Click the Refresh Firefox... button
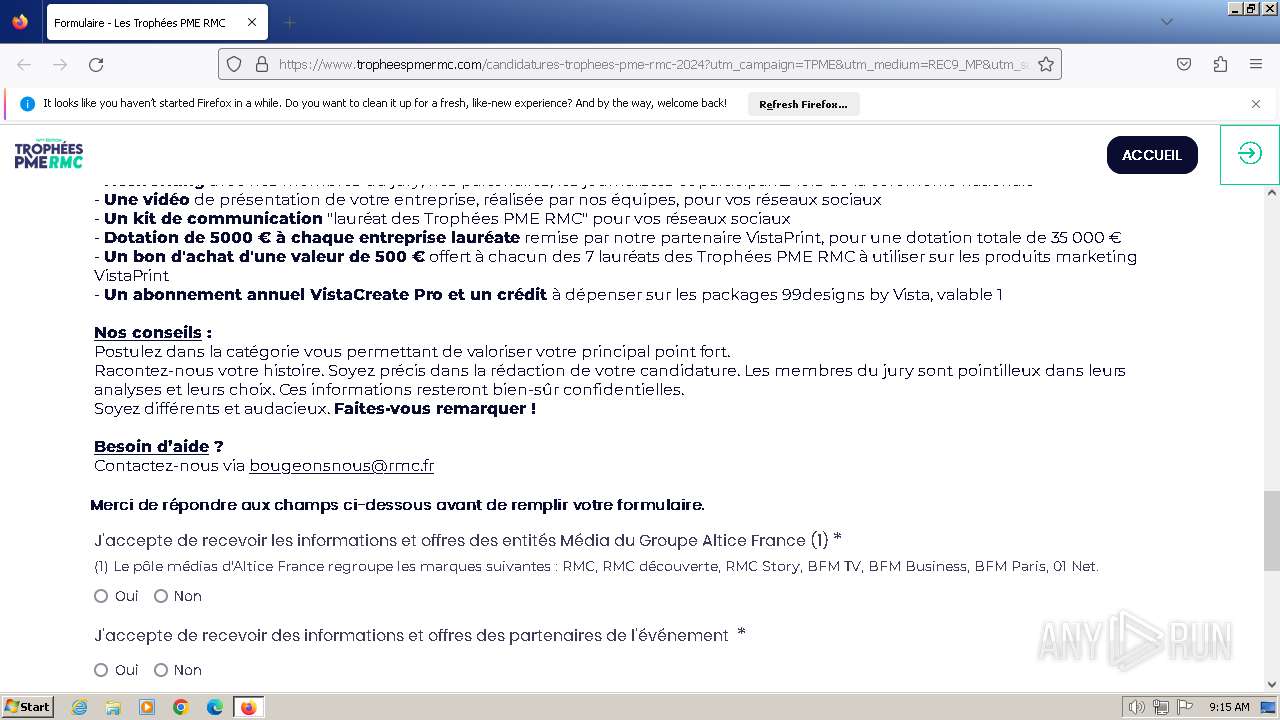 pos(803,104)
